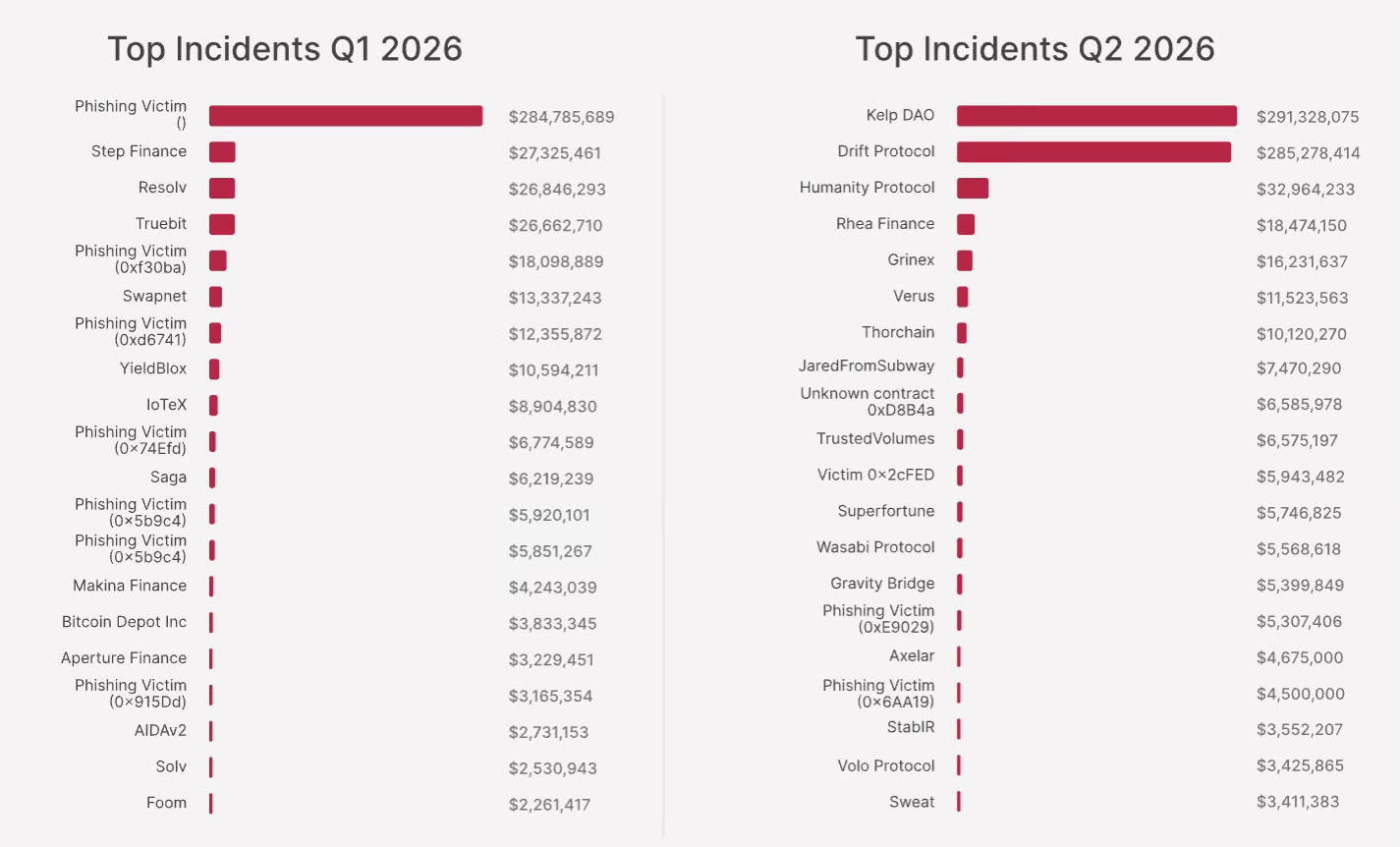The width and height of the screenshot is (1400, 847).
Task: Click the "Aperture Finance" label
Action: coord(124,658)
